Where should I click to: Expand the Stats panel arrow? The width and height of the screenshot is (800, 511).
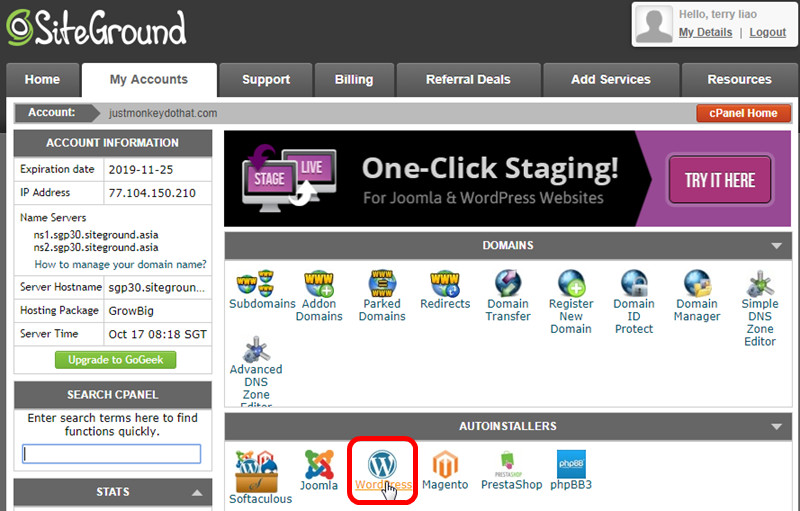(x=197, y=493)
